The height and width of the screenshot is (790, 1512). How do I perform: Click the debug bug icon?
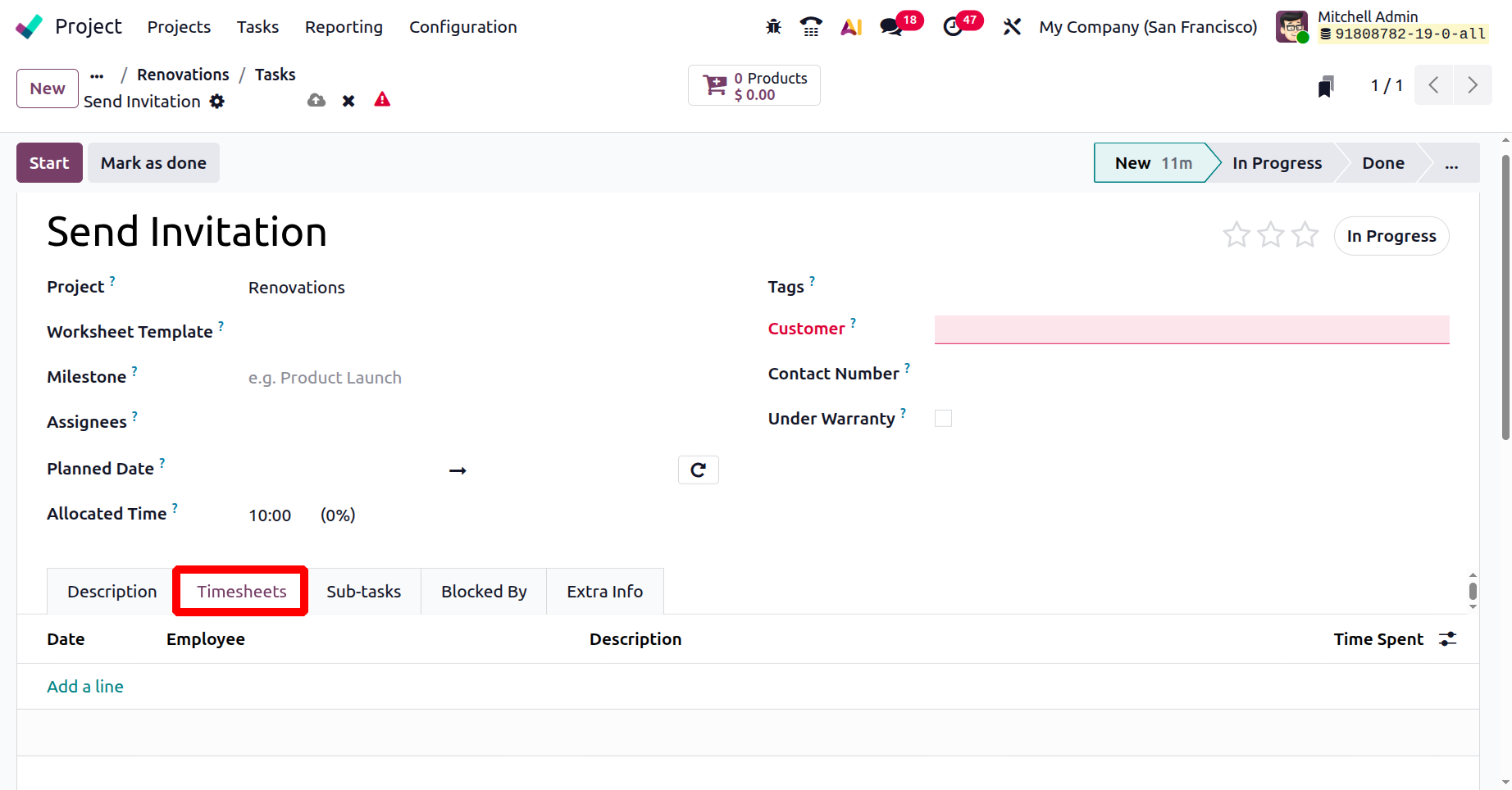[773, 27]
